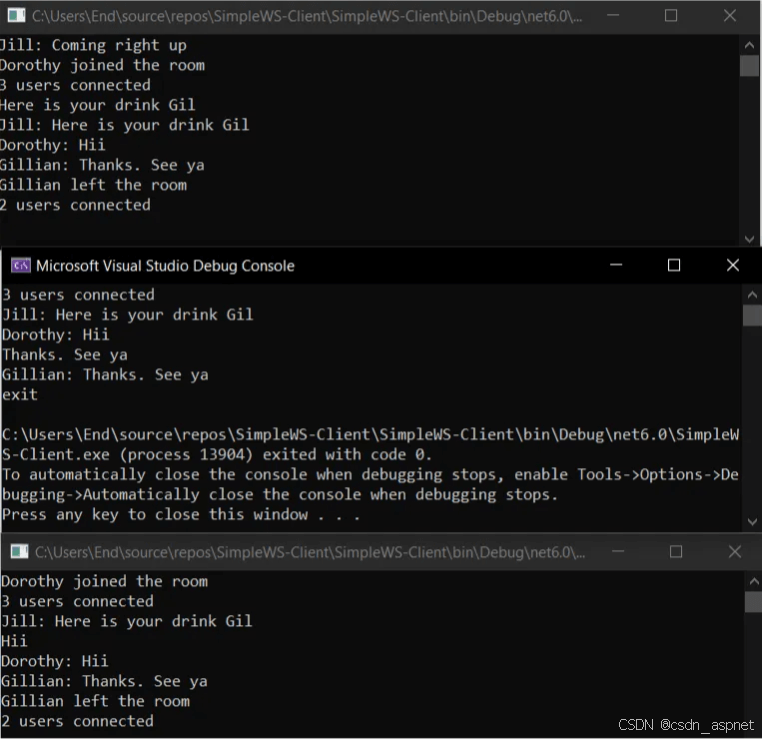Click typed 'Hii' line in bottom console

click(x=14, y=641)
